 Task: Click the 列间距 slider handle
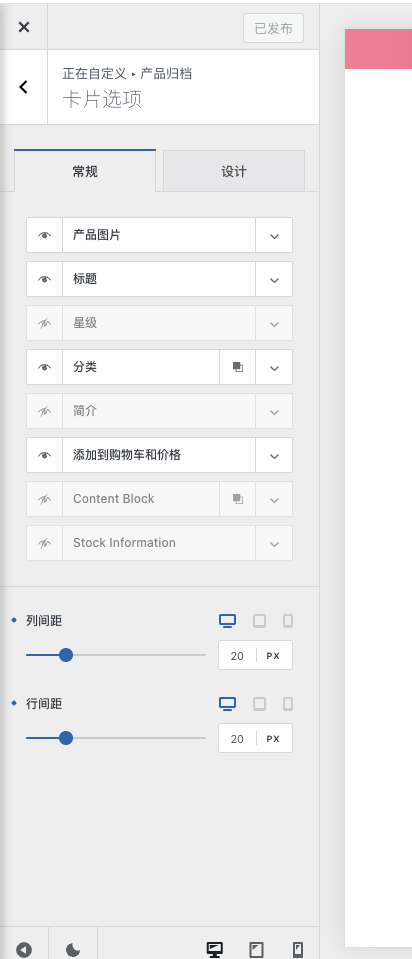(x=66, y=656)
